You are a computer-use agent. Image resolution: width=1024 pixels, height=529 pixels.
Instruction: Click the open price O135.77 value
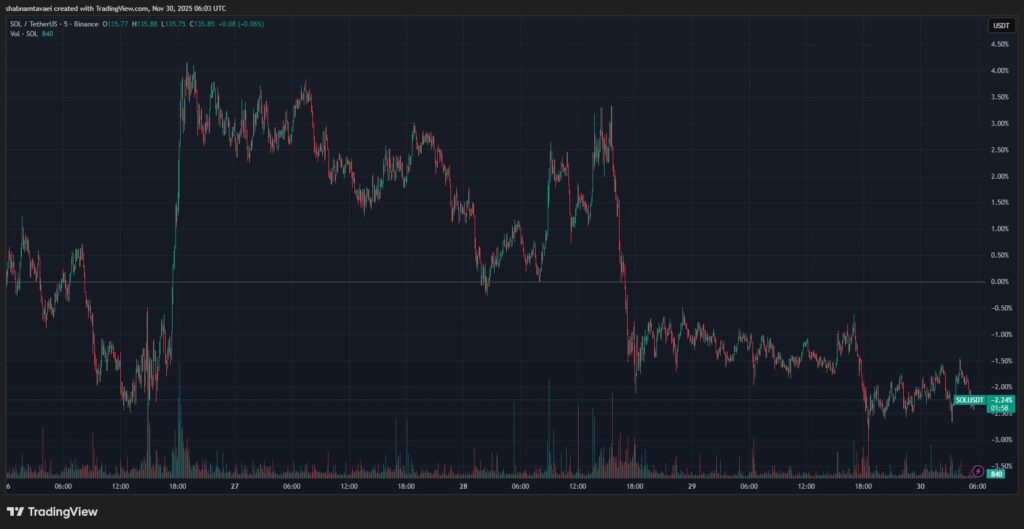click(111, 23)
